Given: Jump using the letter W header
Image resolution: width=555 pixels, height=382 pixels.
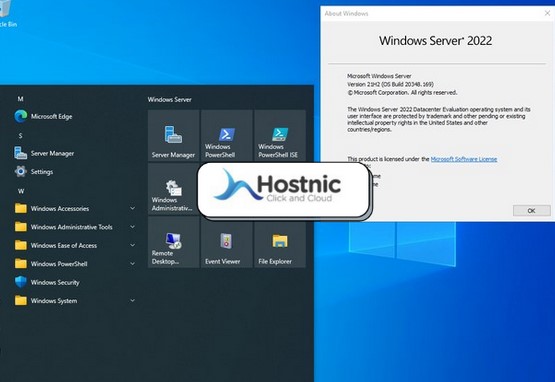Looking at the screenshot, I should click(21, 191).
